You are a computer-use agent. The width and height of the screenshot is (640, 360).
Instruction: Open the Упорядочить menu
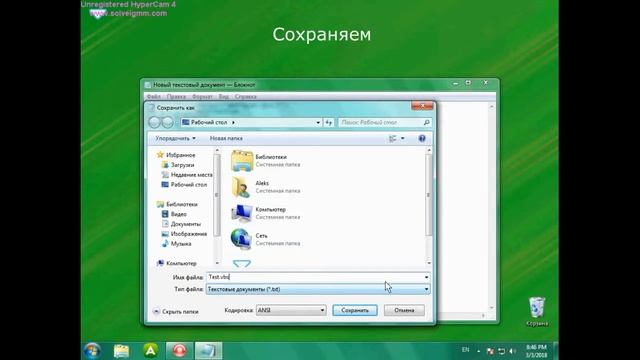point(176,138)
